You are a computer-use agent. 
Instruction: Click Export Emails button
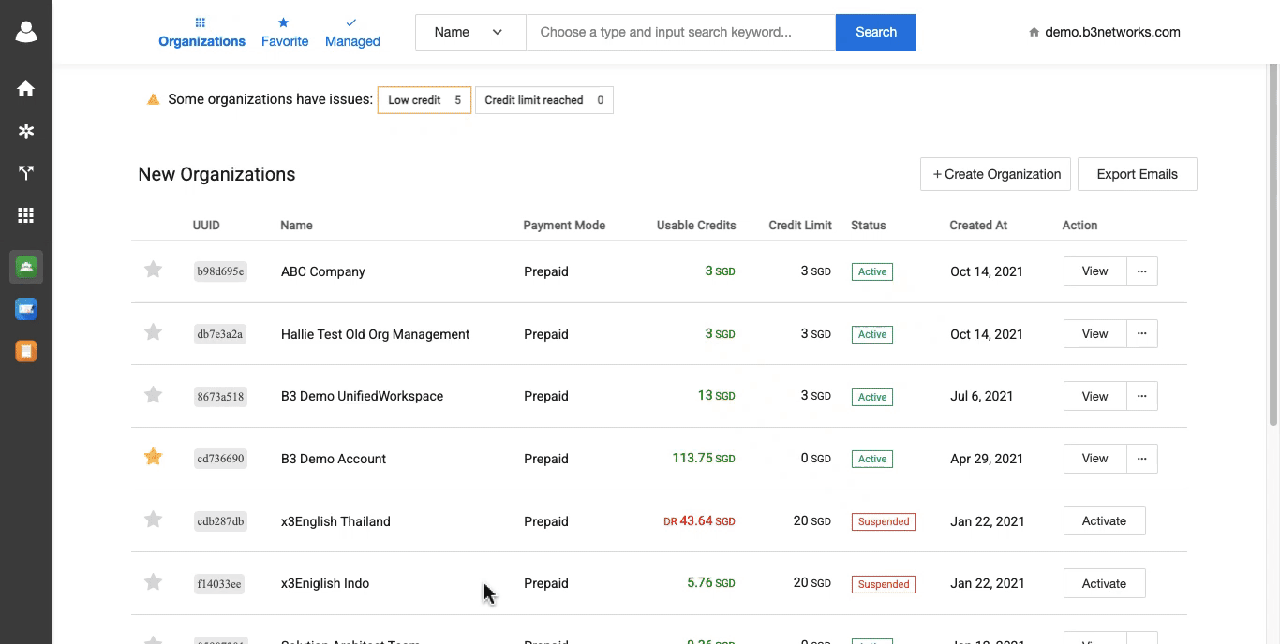1137,174
